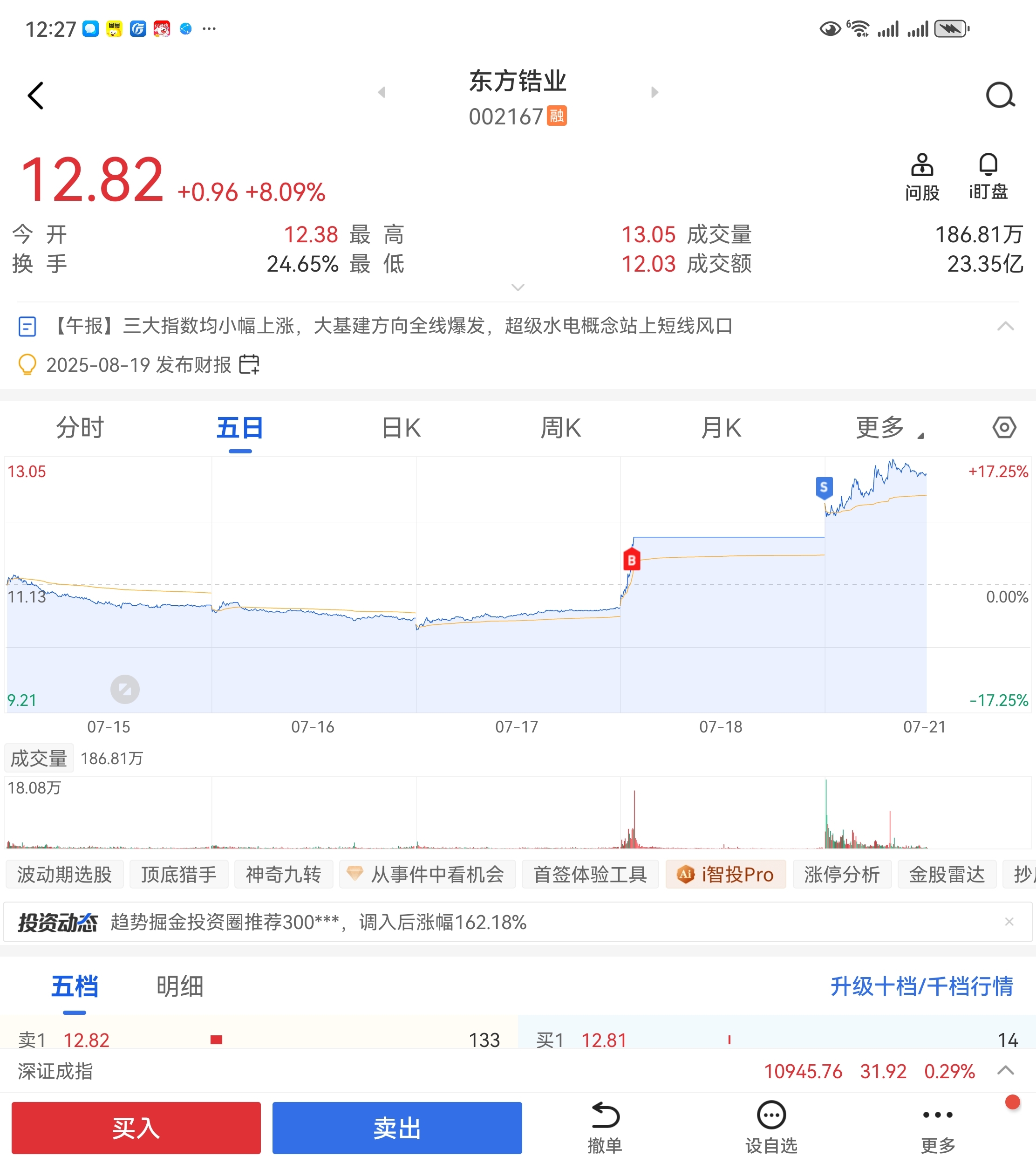Screen dimensions: 1036x1163
Task: Tap the back arrow icon
Action: click(x=36, y=96)
